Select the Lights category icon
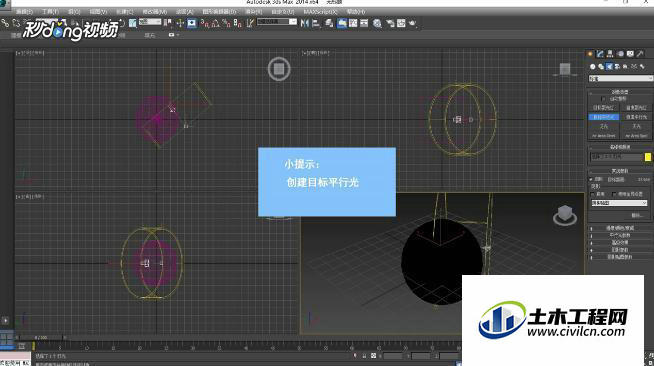 [x=609, y=66]
